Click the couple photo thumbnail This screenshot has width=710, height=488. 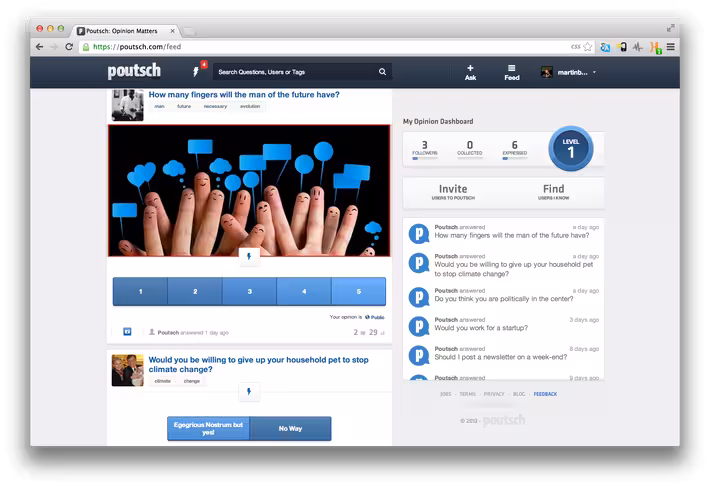click(128, 370)
